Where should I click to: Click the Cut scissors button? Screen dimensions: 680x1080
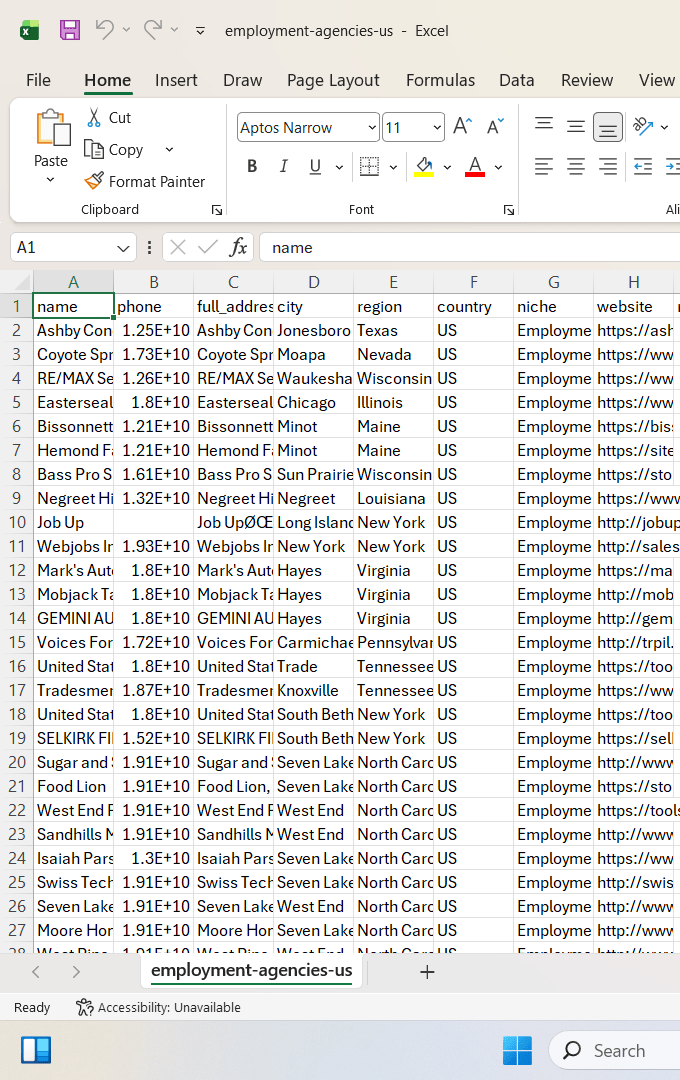point(110,118)
